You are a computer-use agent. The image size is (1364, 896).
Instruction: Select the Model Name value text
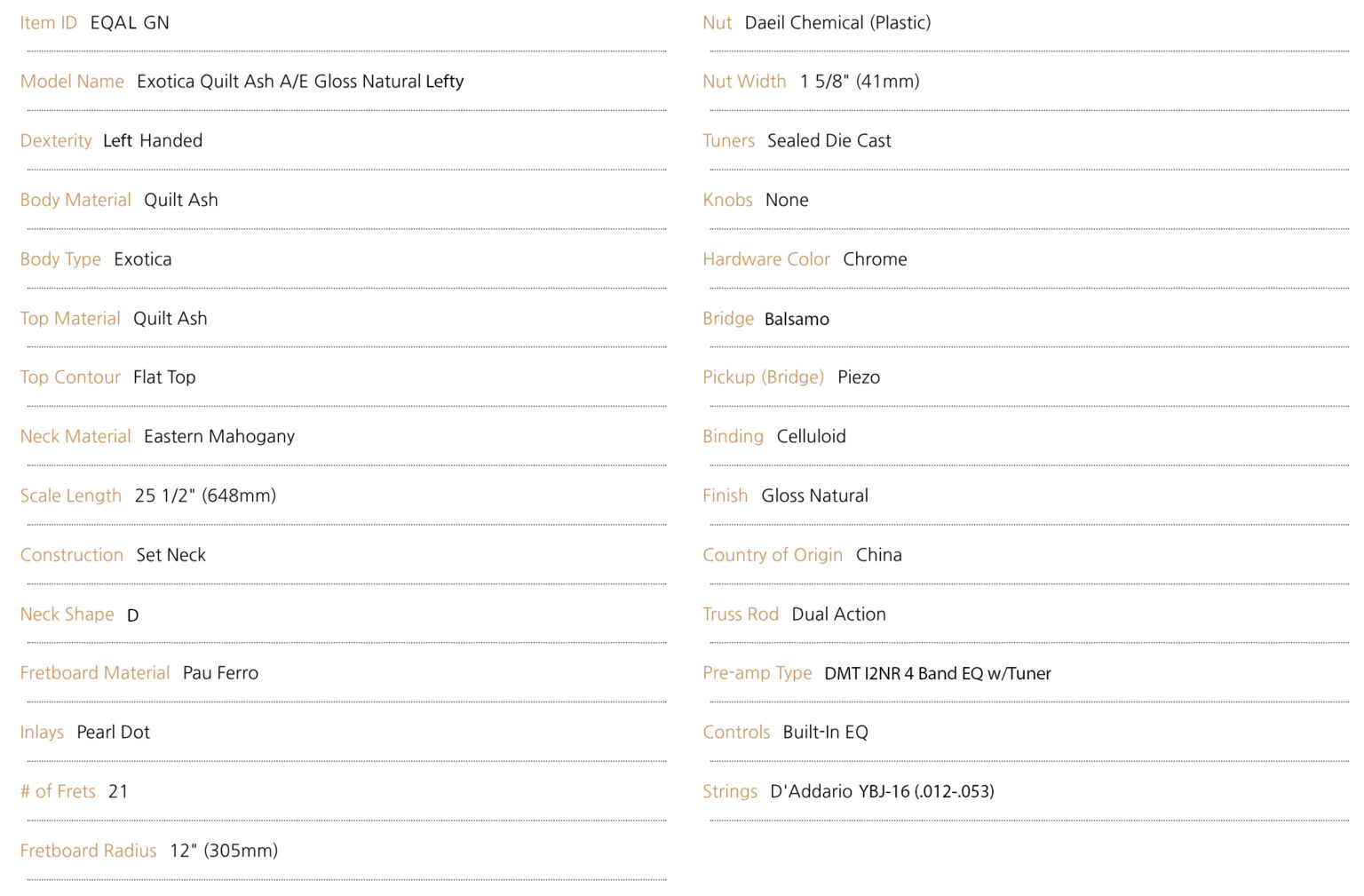pos(300,82)
